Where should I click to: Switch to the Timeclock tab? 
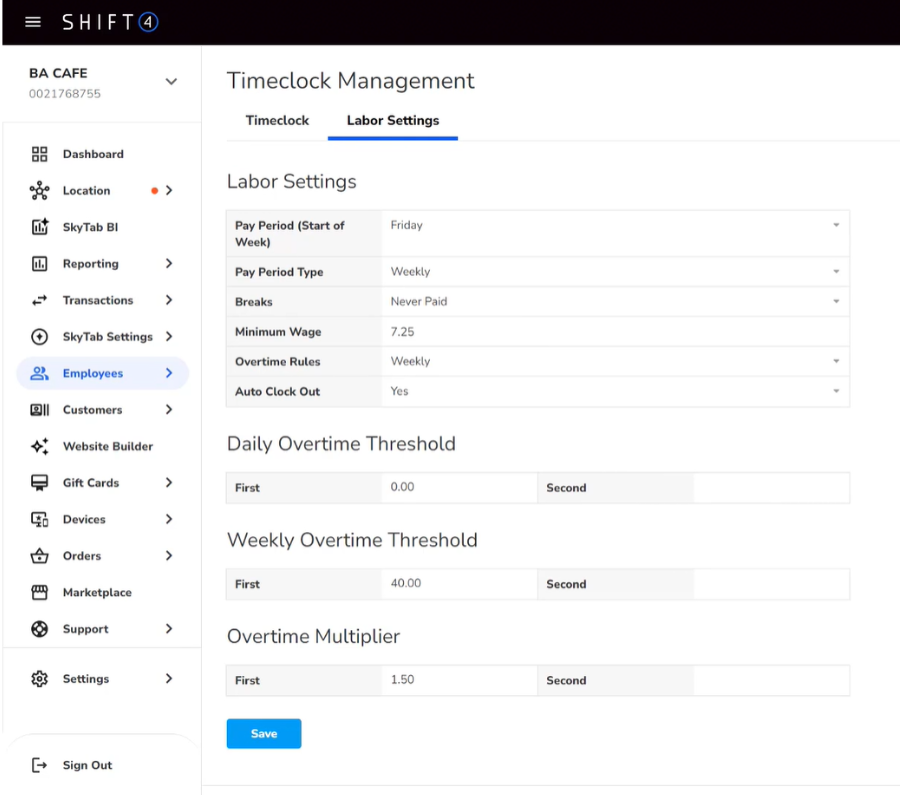277,120
